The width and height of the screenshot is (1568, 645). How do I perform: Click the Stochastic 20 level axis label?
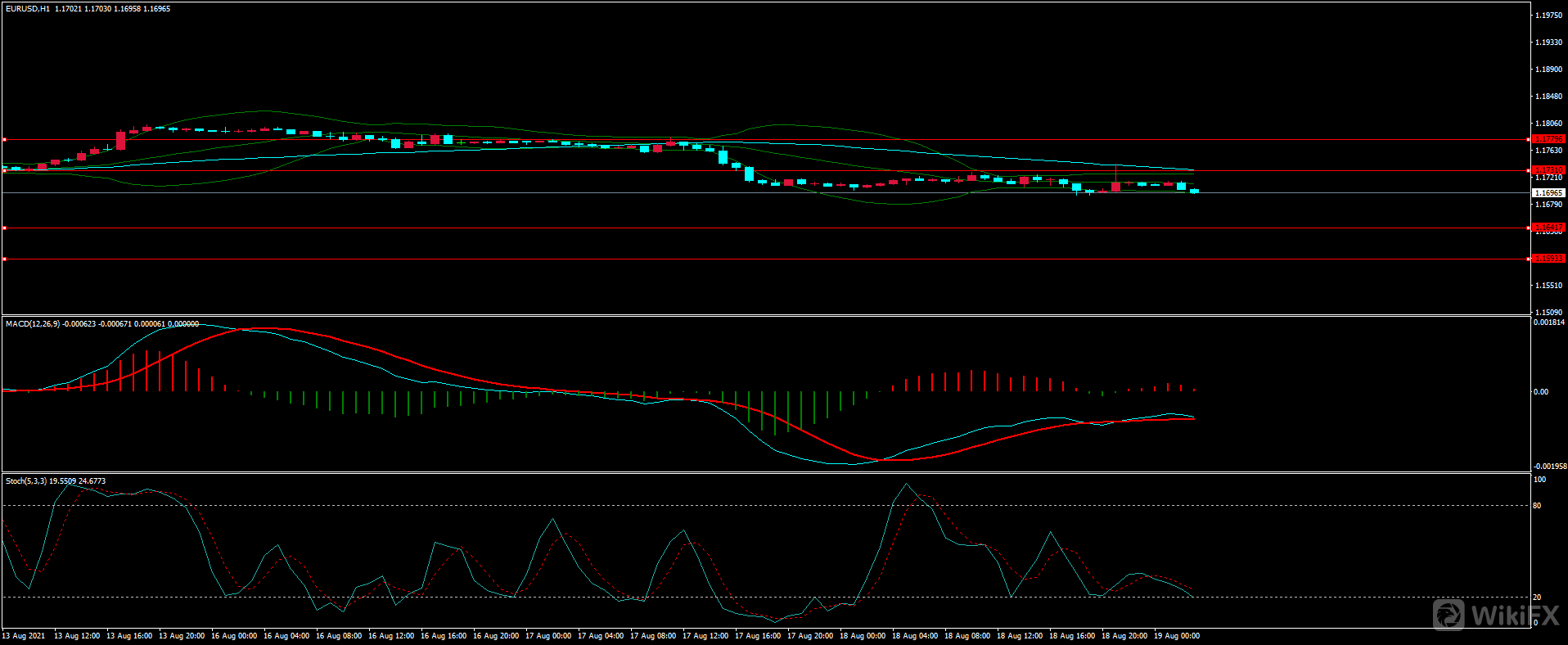[1537, 598]
